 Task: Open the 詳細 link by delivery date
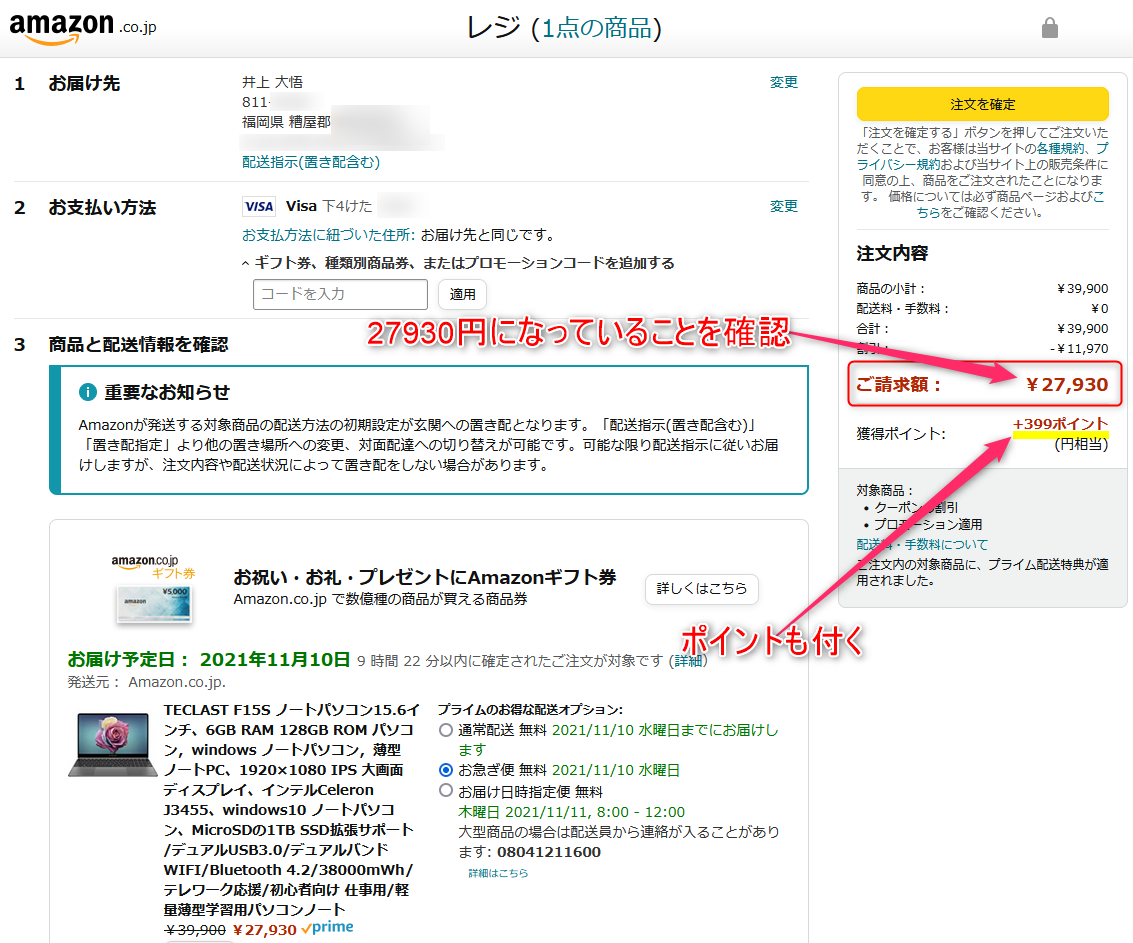[x=687, y=660]
